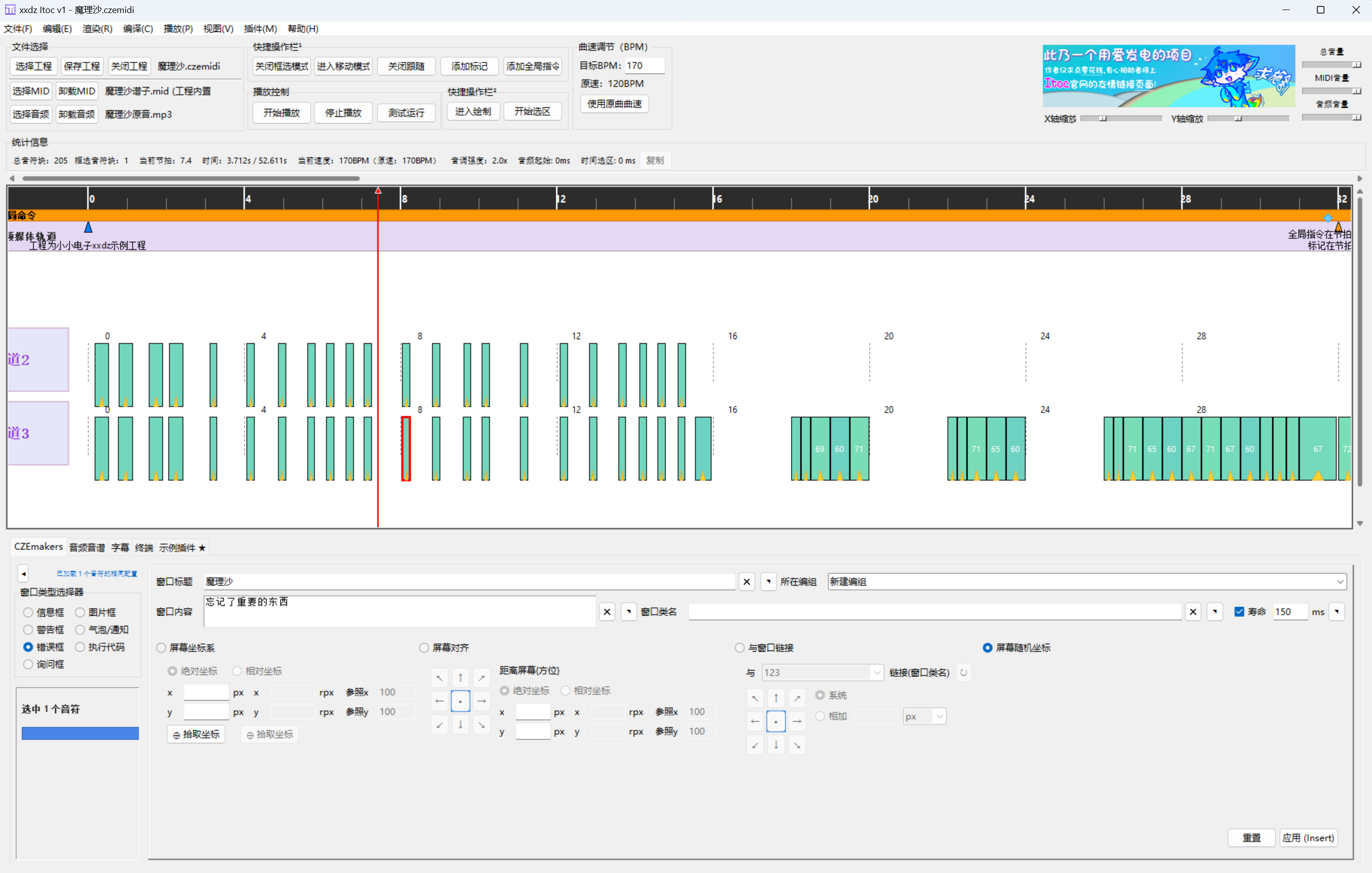Image resolution: width=1372 pixels, height=873 pixels.
Task: Open the 所在编组 dropdown
Action: pyautogui.click(x=1340, y=582)
